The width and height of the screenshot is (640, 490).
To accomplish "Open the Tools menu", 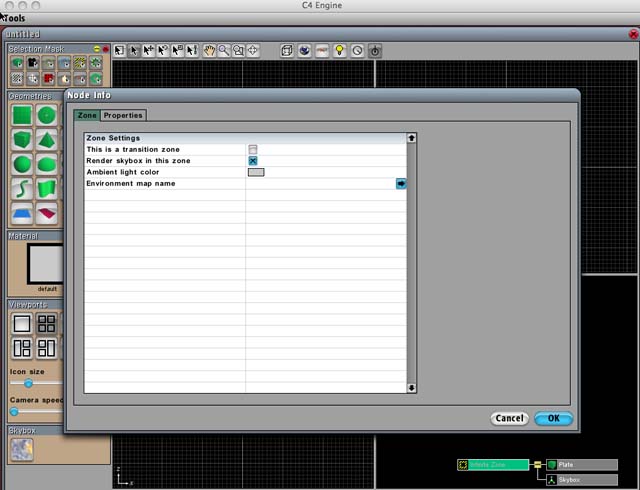I will 15,18.
